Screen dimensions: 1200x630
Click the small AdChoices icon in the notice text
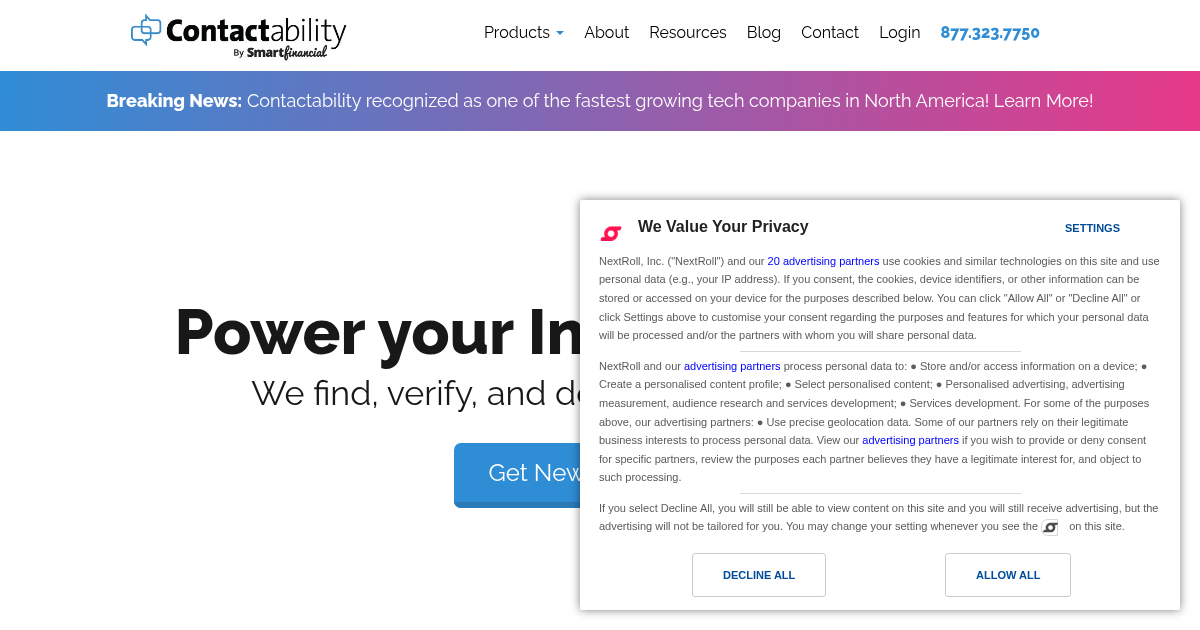click(x=1050, y=527)
